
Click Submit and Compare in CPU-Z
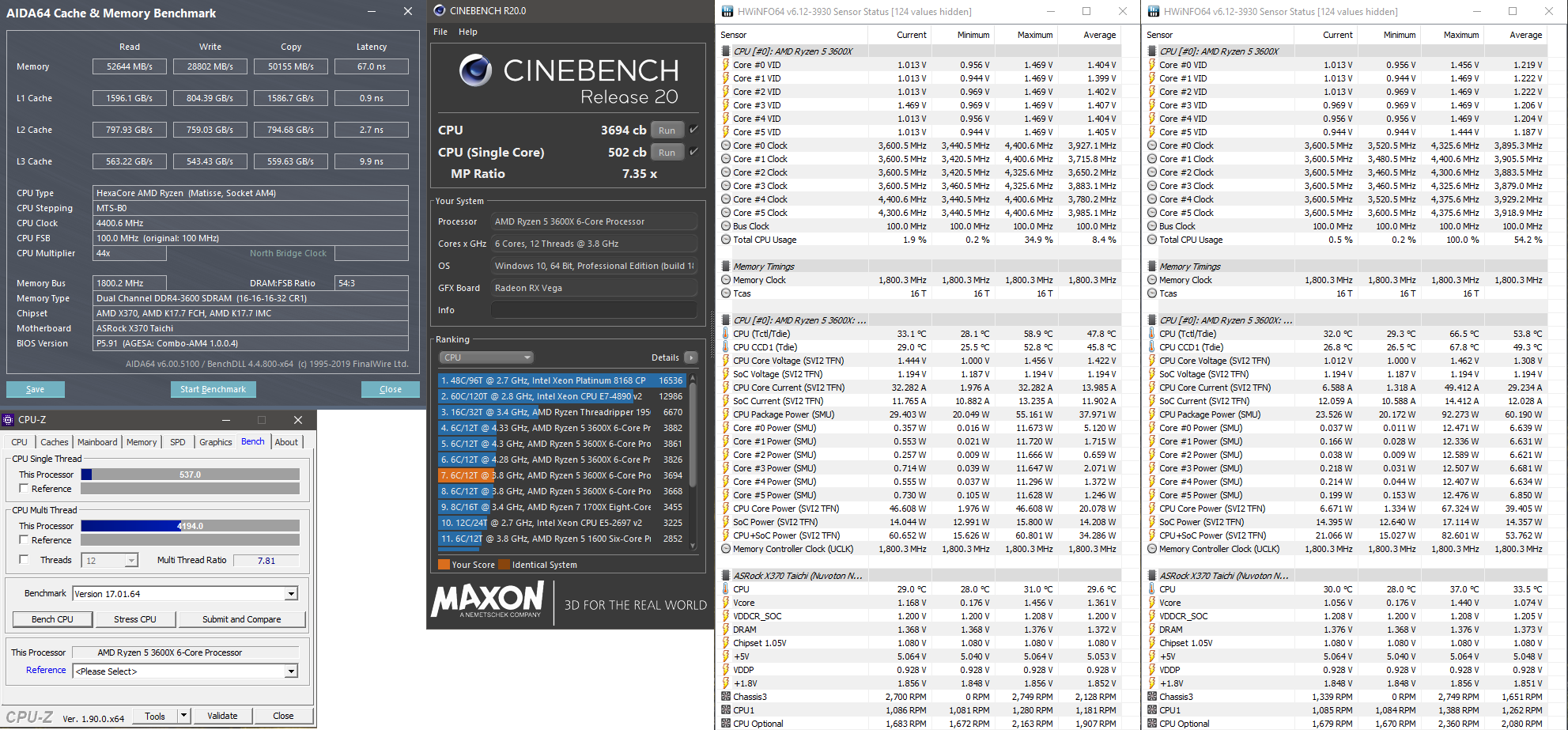pyautogui.click(x=242, y=619)
